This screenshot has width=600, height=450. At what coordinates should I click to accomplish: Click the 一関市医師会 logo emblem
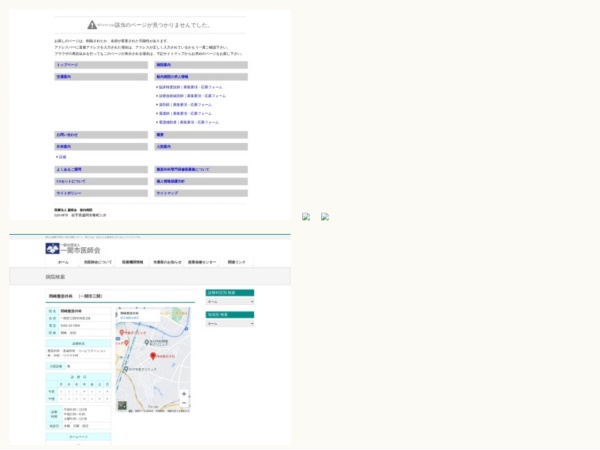click(x=52, y=248)
